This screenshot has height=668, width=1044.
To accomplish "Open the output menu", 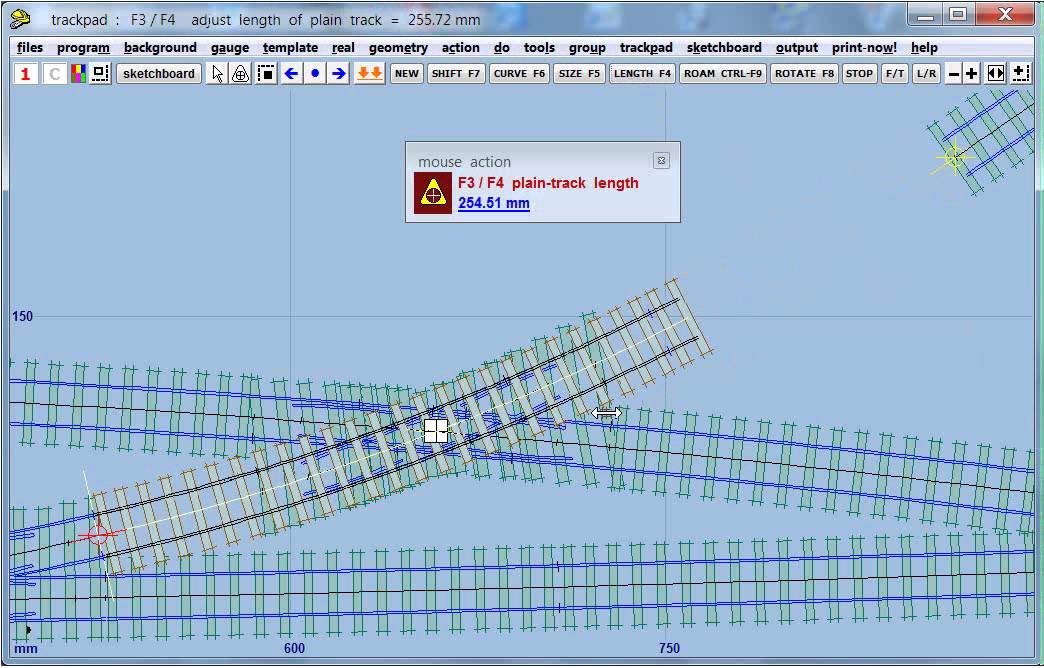I will (x=796, y=47).
